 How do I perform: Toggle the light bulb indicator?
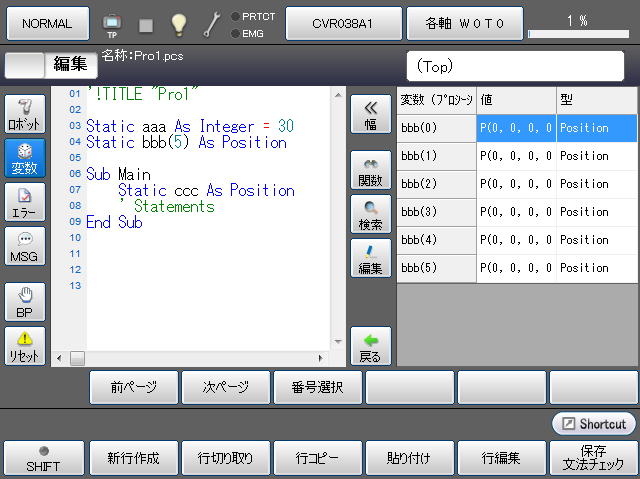(x=179, y=23)
